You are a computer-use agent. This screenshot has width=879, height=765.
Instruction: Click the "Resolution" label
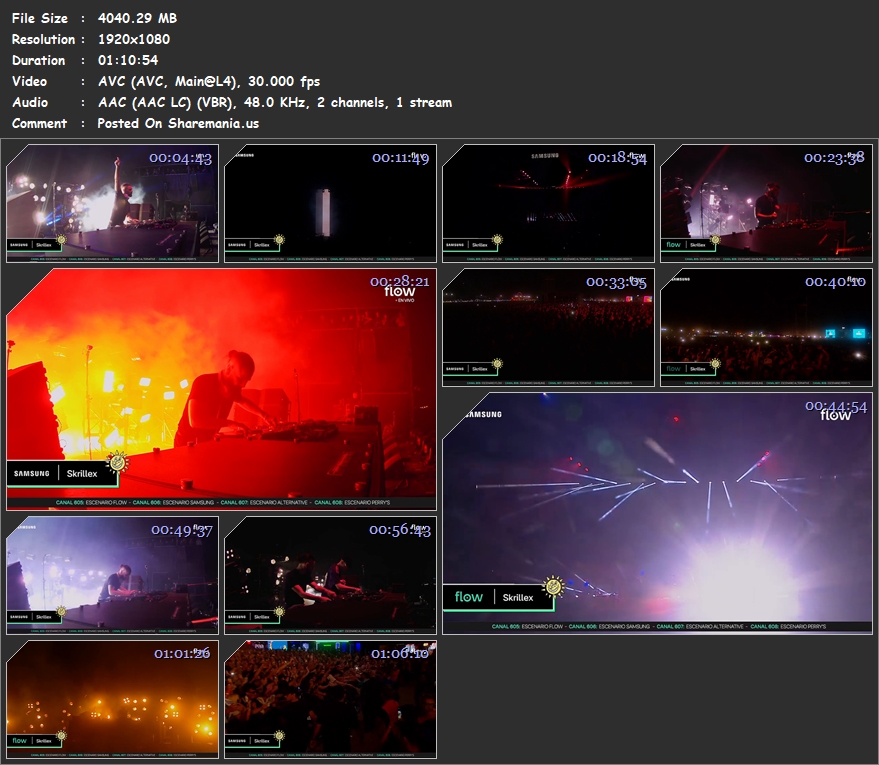pos(43,39)
